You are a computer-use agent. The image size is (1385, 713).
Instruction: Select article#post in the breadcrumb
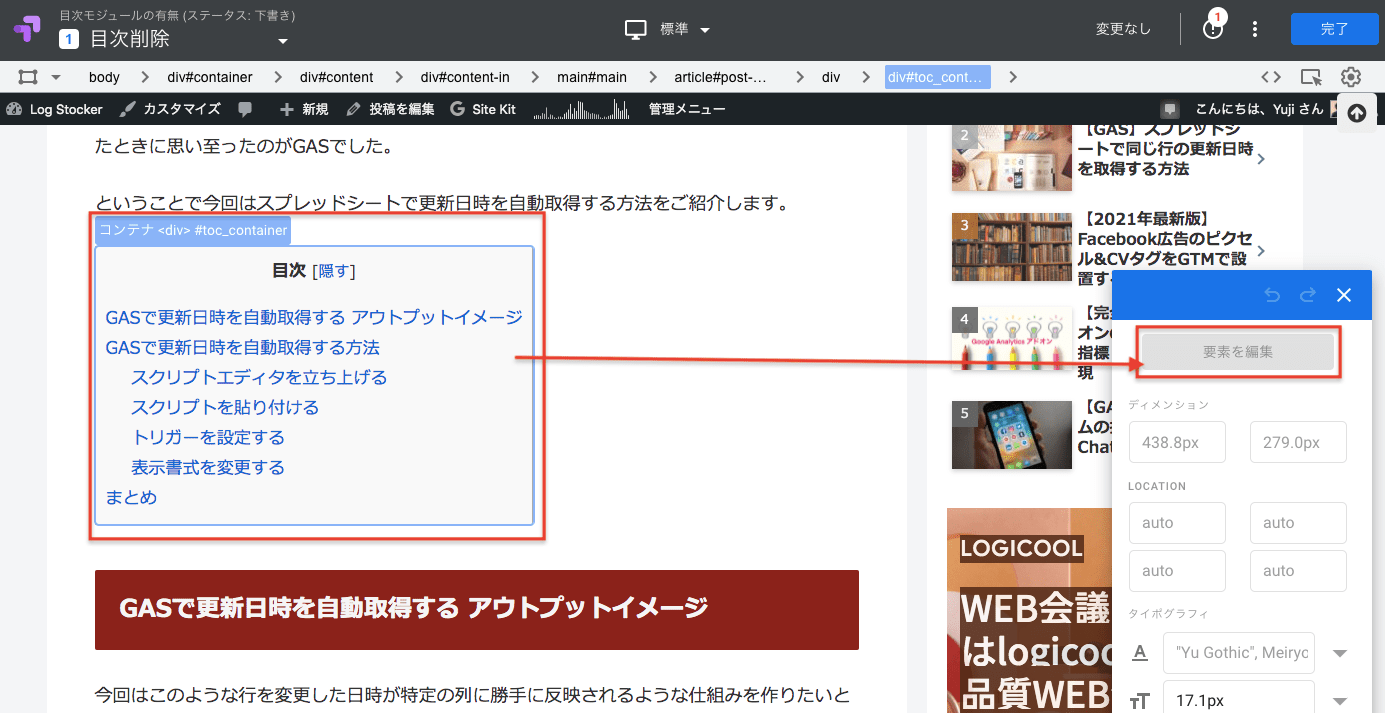point(720,77)
